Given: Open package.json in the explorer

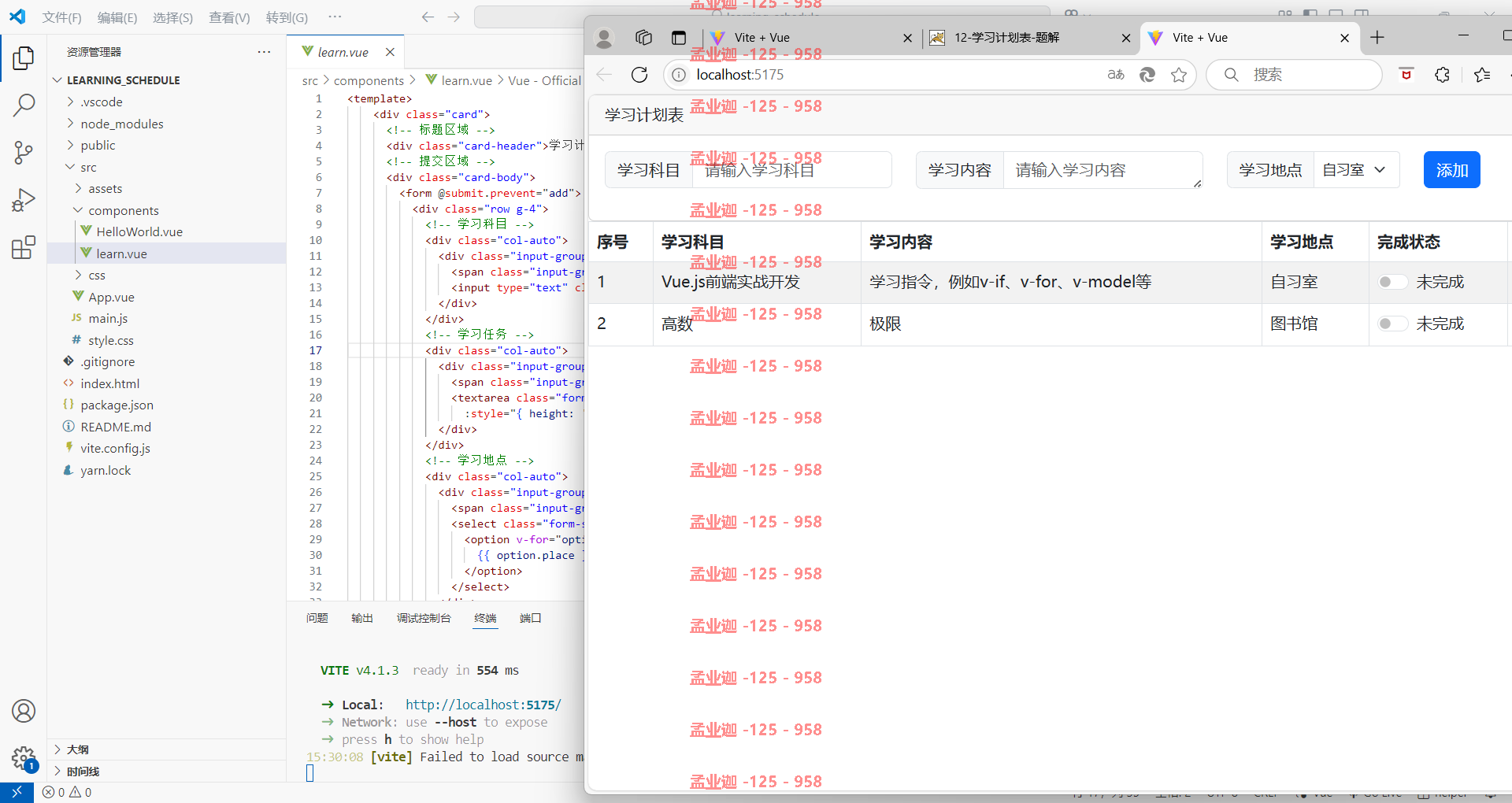Looking at the screenshot, I should (117, 405).
